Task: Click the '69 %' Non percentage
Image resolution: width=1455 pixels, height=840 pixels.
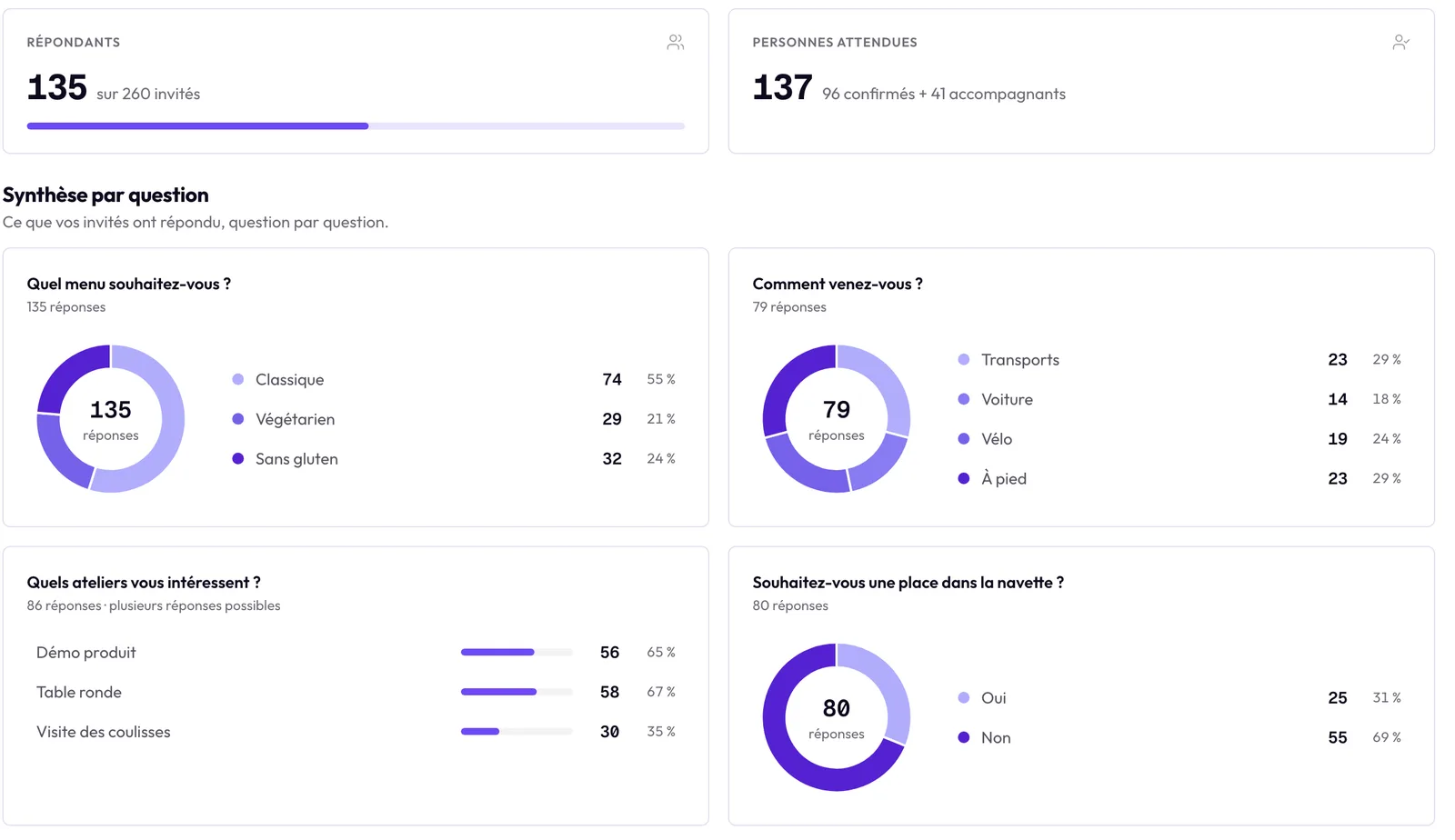Action: click(1387, 737)
